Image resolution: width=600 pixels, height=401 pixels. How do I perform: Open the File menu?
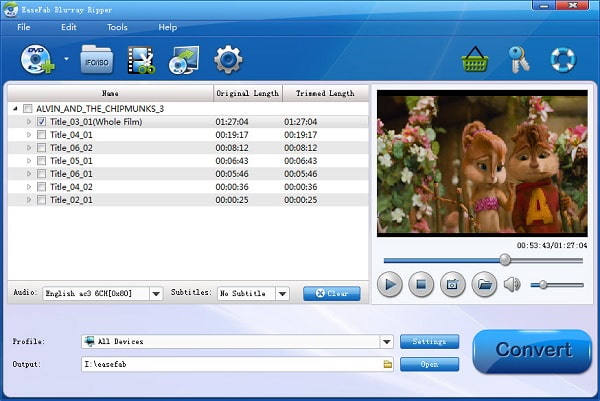(24, 27)
